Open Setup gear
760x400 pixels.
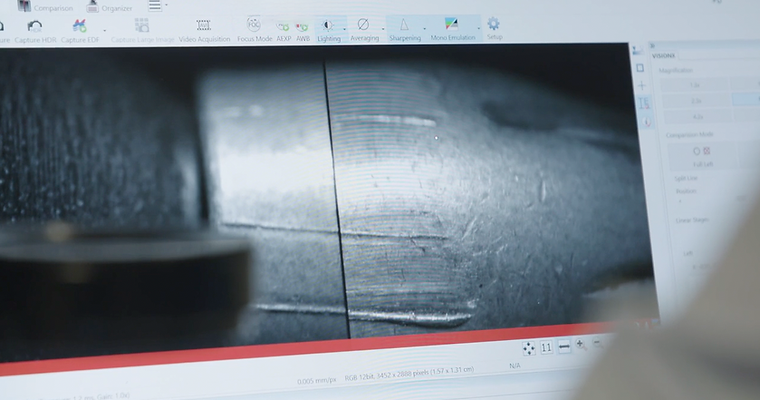(x=494, y=28)
